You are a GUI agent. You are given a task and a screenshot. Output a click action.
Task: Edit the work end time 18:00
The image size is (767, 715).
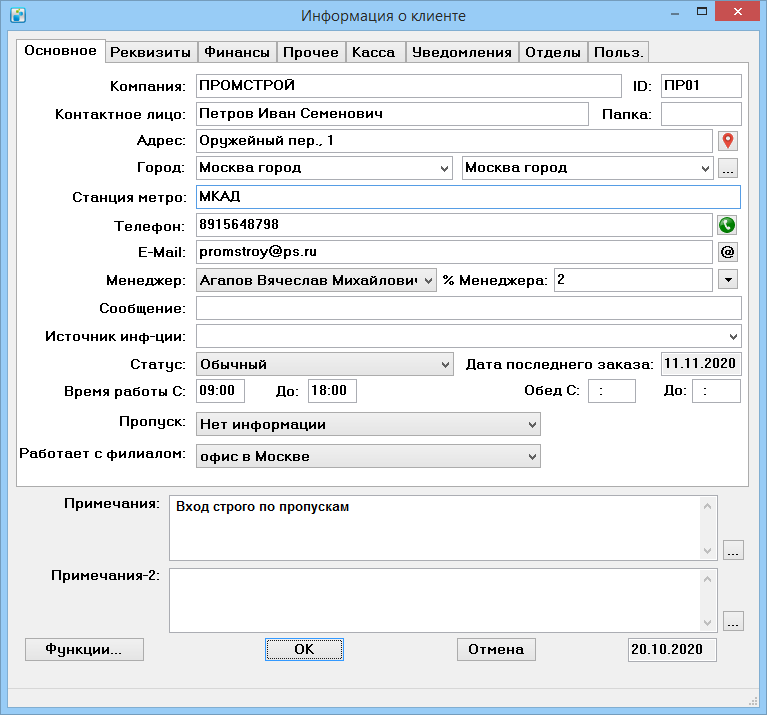tap(332, 391)
